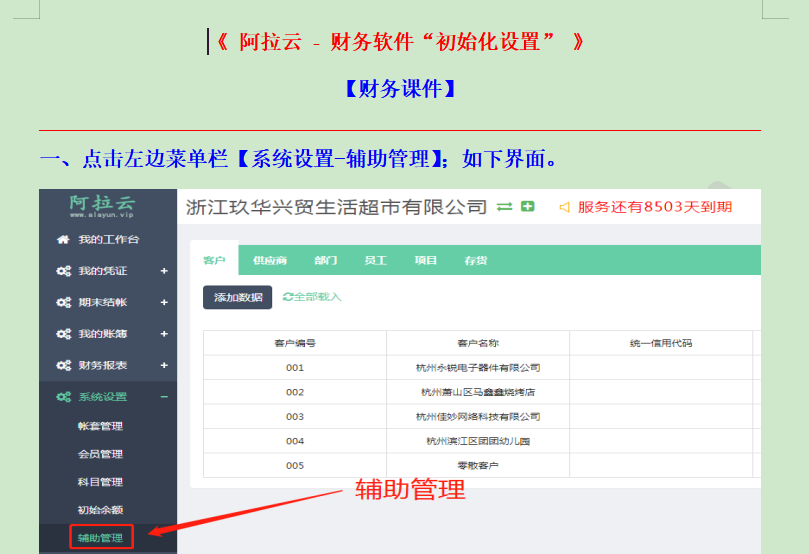Open 帐套管理 submenu item

tap(100, 426)
